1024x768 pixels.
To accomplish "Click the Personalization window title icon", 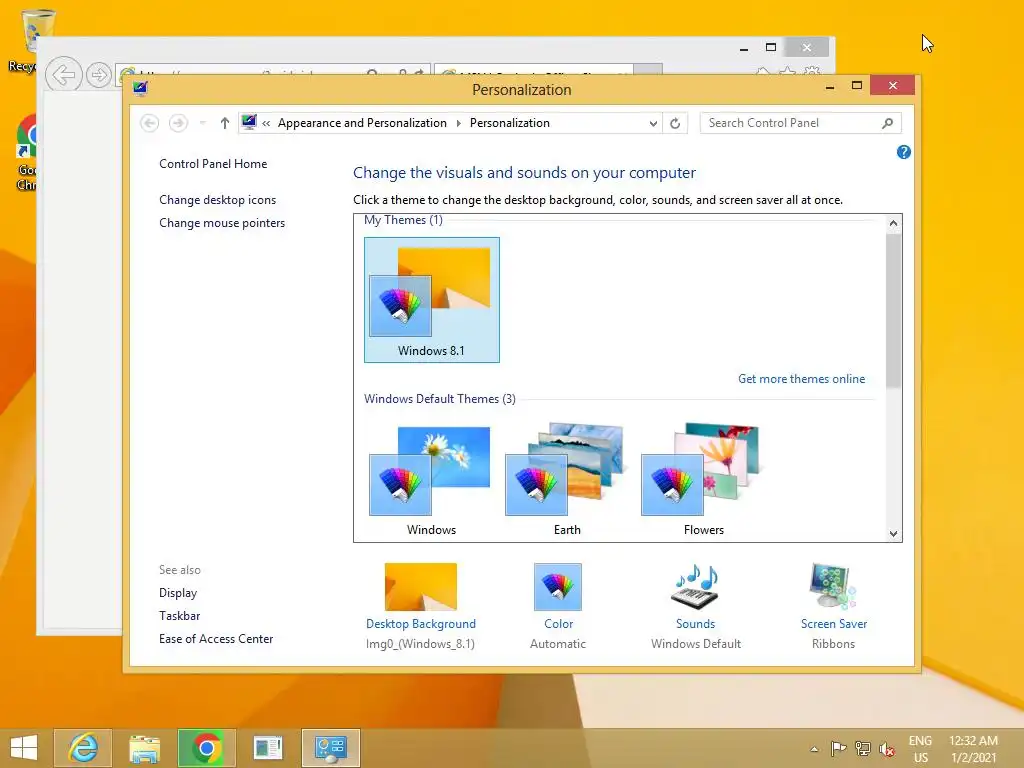I will (x=140, y=88).
